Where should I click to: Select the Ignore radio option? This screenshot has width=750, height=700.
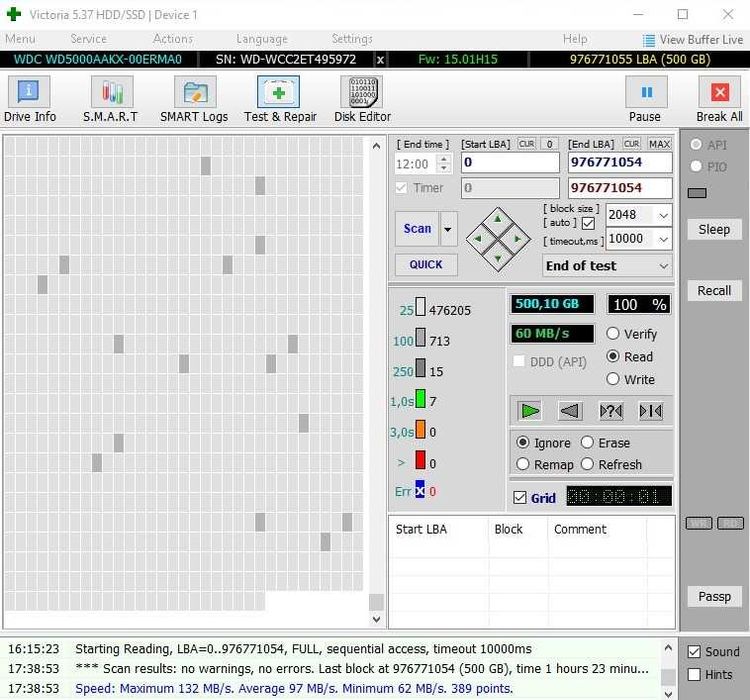(x=522, y=443)
